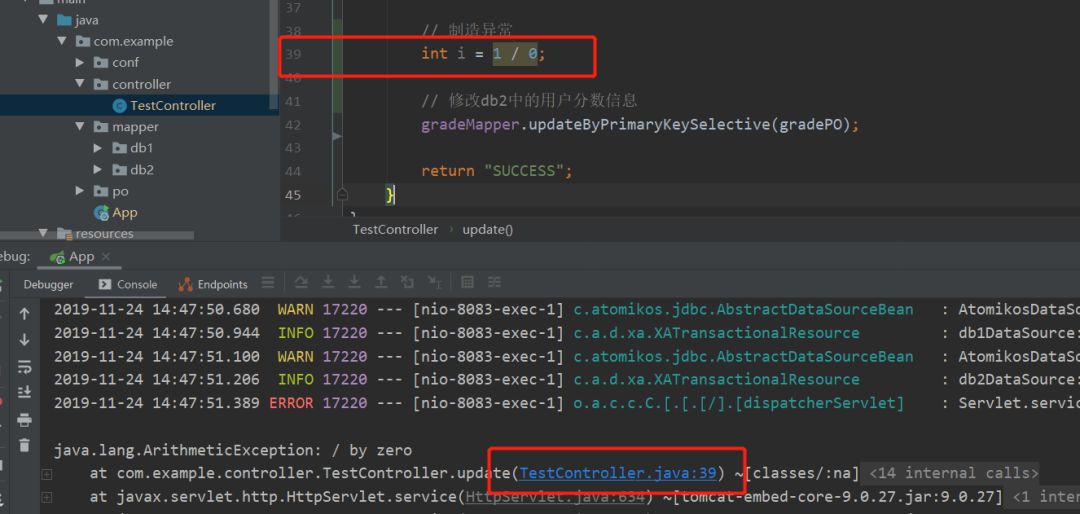Image resolution: width=1080 pixels, height=514 pixels.
Task: Click the scroll up arrow in console sidebar
Action: point(25,314)
